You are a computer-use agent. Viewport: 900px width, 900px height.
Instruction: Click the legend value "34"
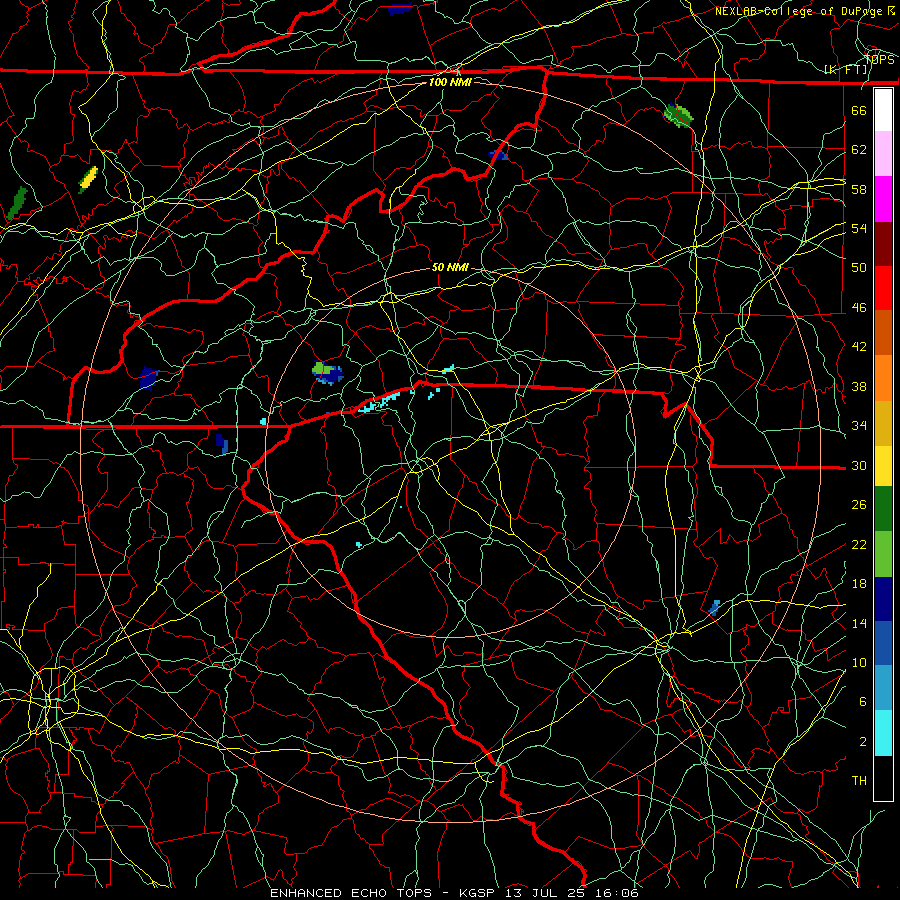859,426
